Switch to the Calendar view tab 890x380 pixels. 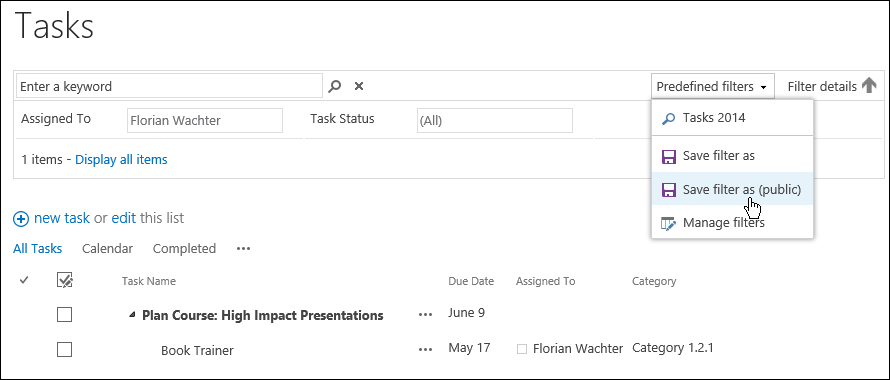click(107, 248)
